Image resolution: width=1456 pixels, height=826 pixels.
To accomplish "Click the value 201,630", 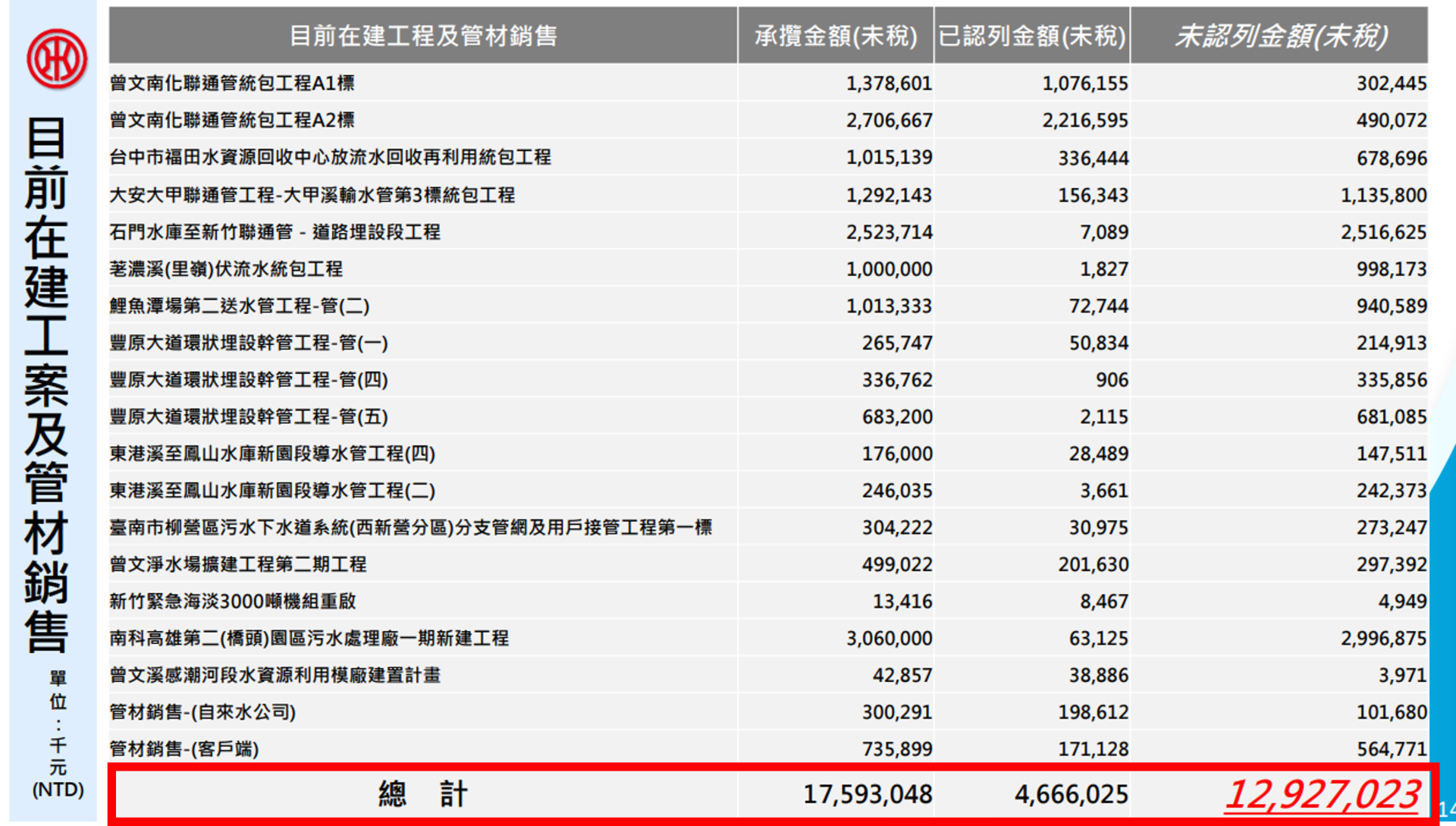I will tap(1093, 564).
